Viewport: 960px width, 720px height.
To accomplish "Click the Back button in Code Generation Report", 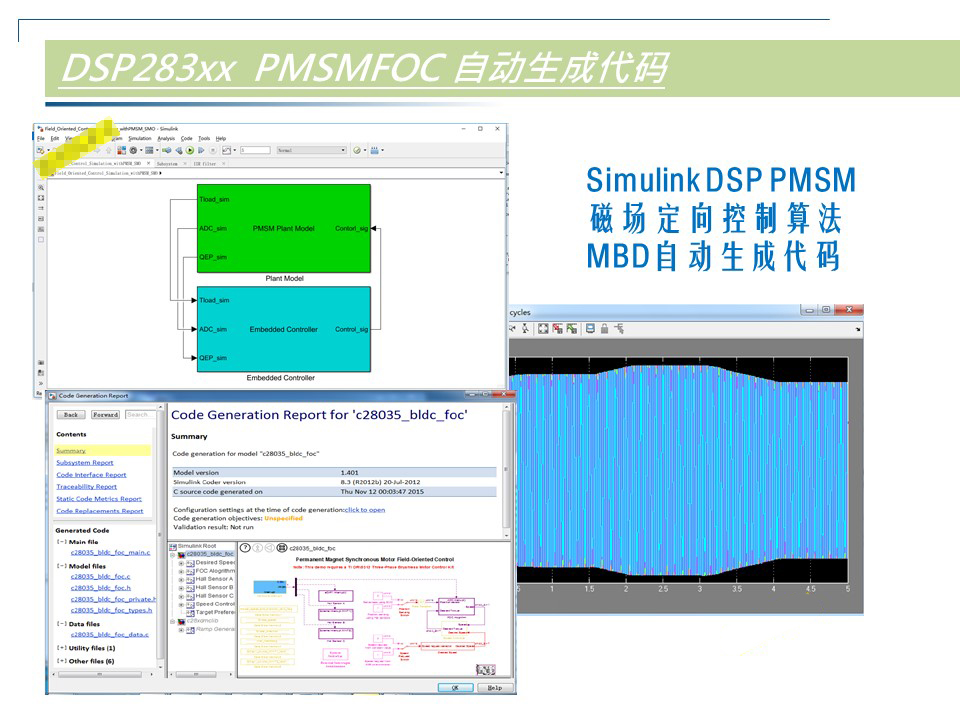I will pyautogui.click(x=71, y=414).
